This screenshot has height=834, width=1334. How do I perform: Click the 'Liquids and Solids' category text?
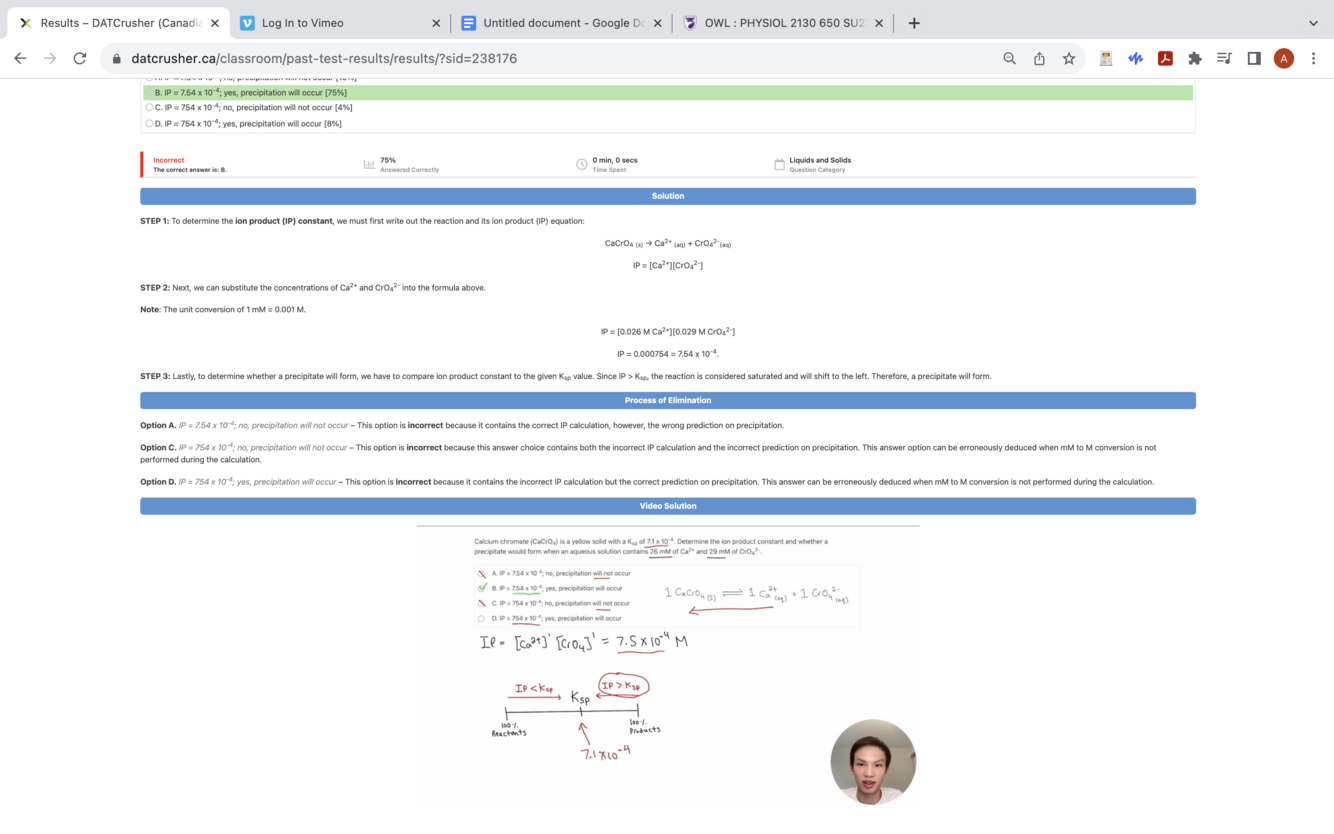[820, 160]
